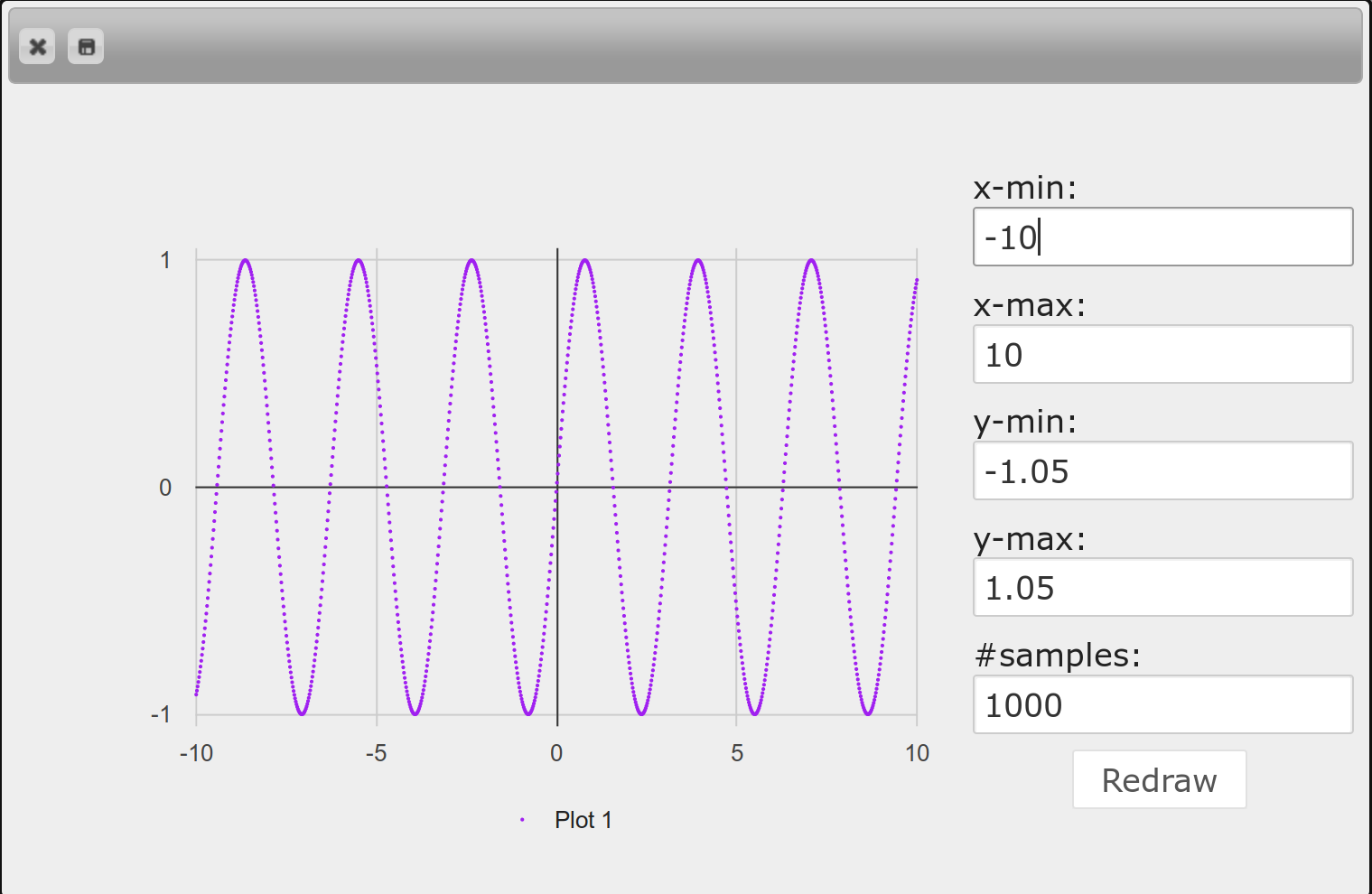The width and height of the screenshot is (1372, 894).
Task: Click the 10 tick label below the chart
Action: coord(917,753)
